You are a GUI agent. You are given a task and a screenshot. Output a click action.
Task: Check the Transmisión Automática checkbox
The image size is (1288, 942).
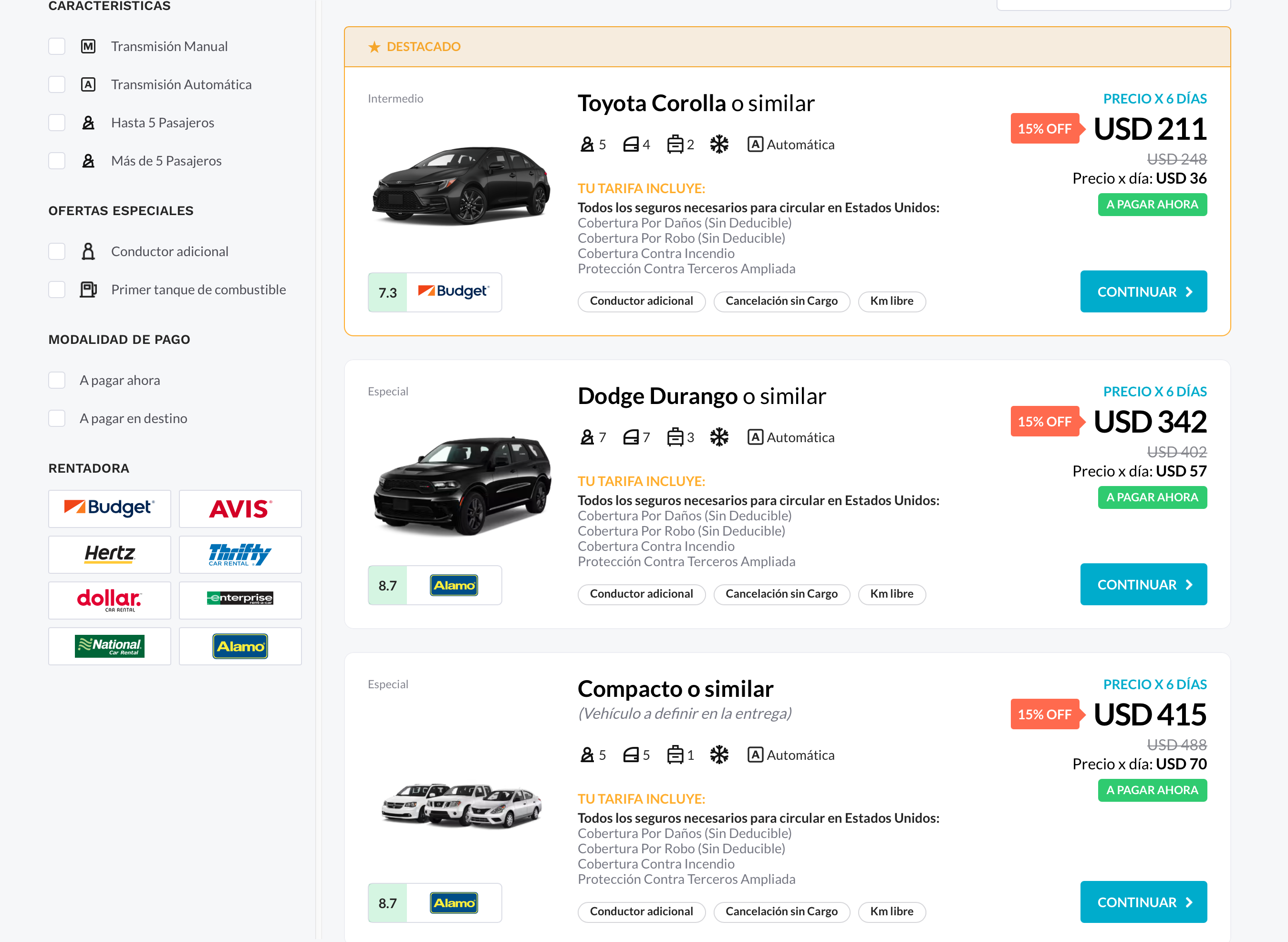coord(57,84)
